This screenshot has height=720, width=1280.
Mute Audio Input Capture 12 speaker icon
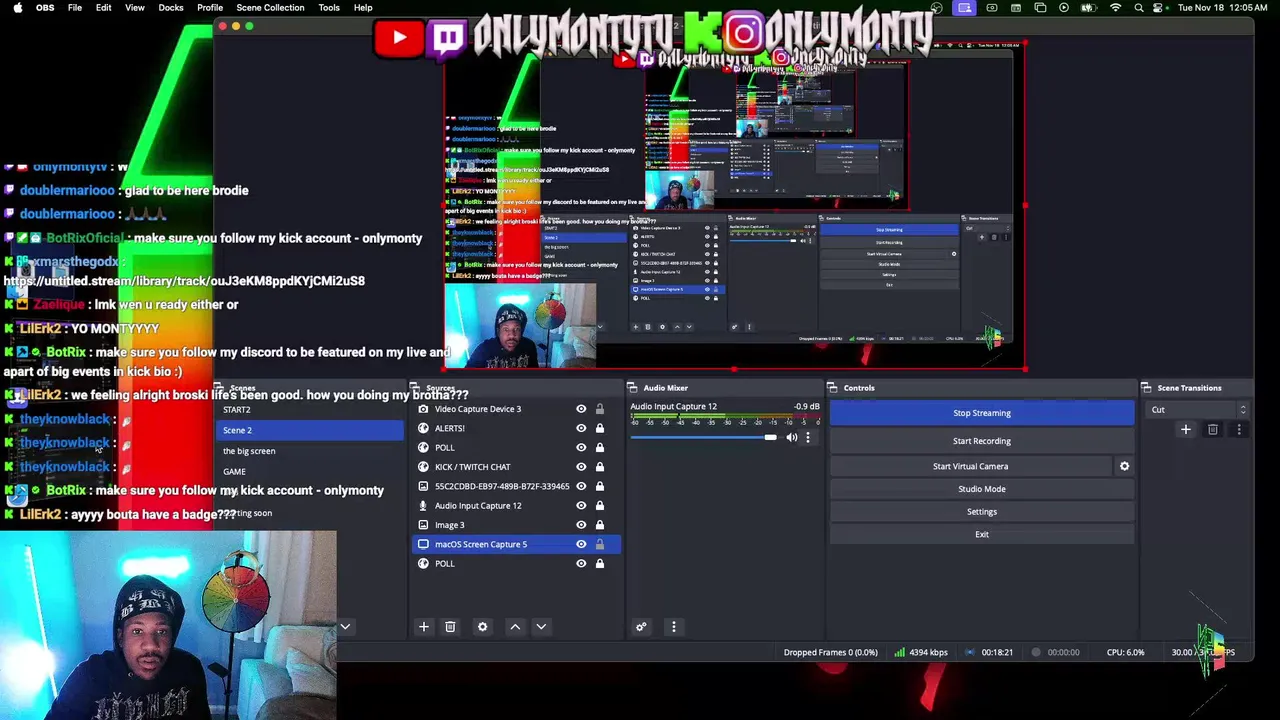click(792, 437)
